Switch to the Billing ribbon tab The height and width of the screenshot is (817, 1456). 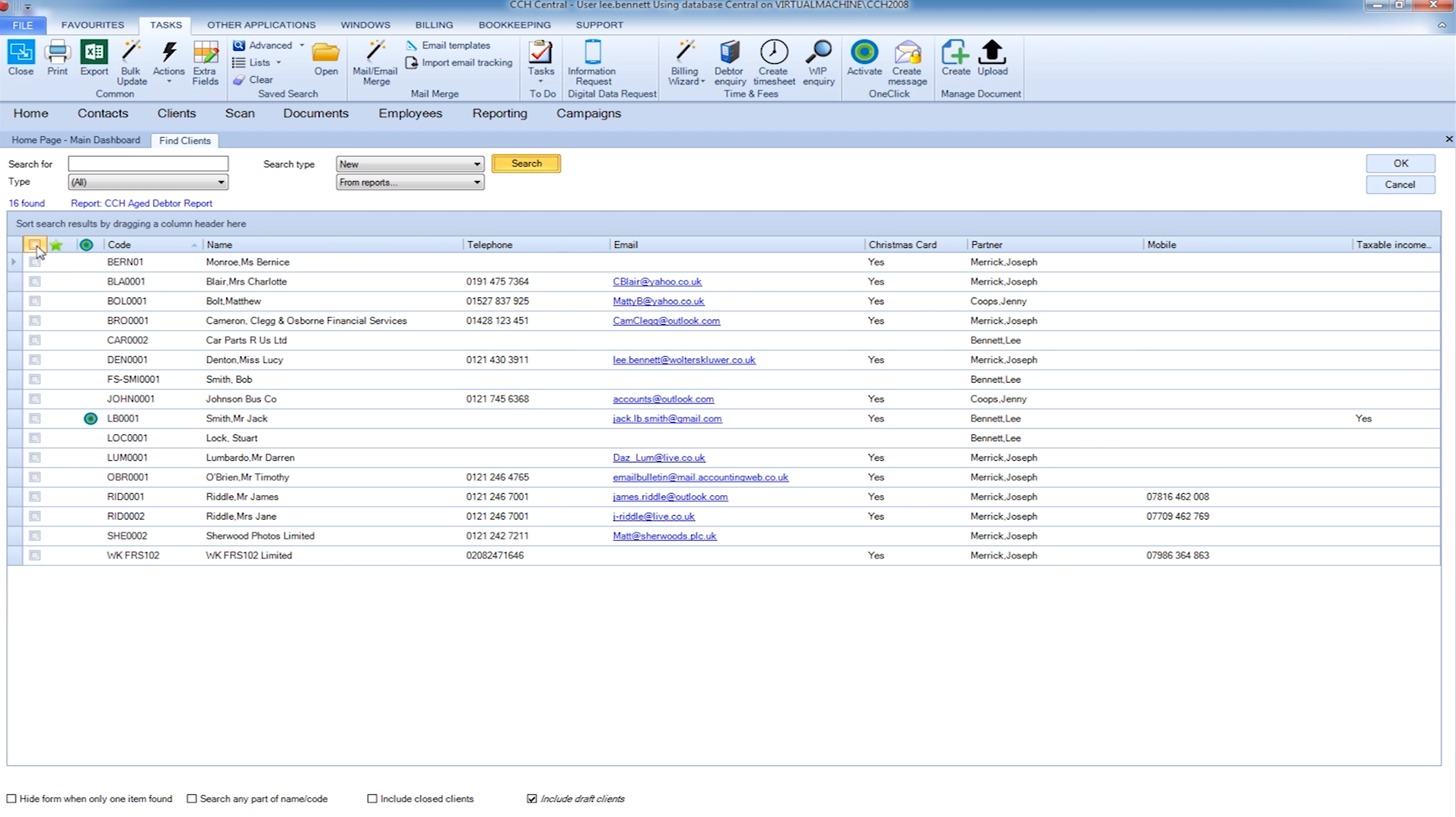(x=434, y=25)
